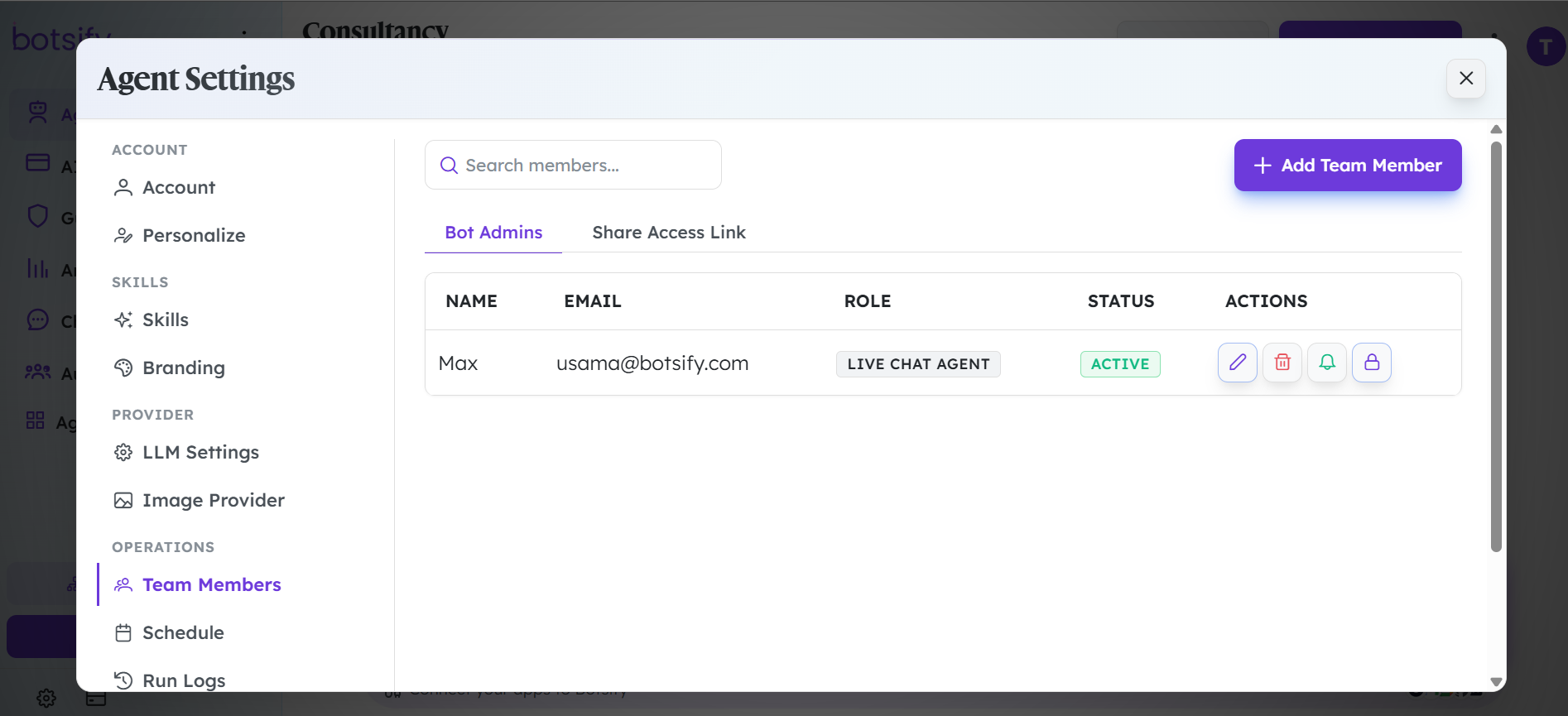Click the card icon in background sidebar

click(x=38, y=162)
